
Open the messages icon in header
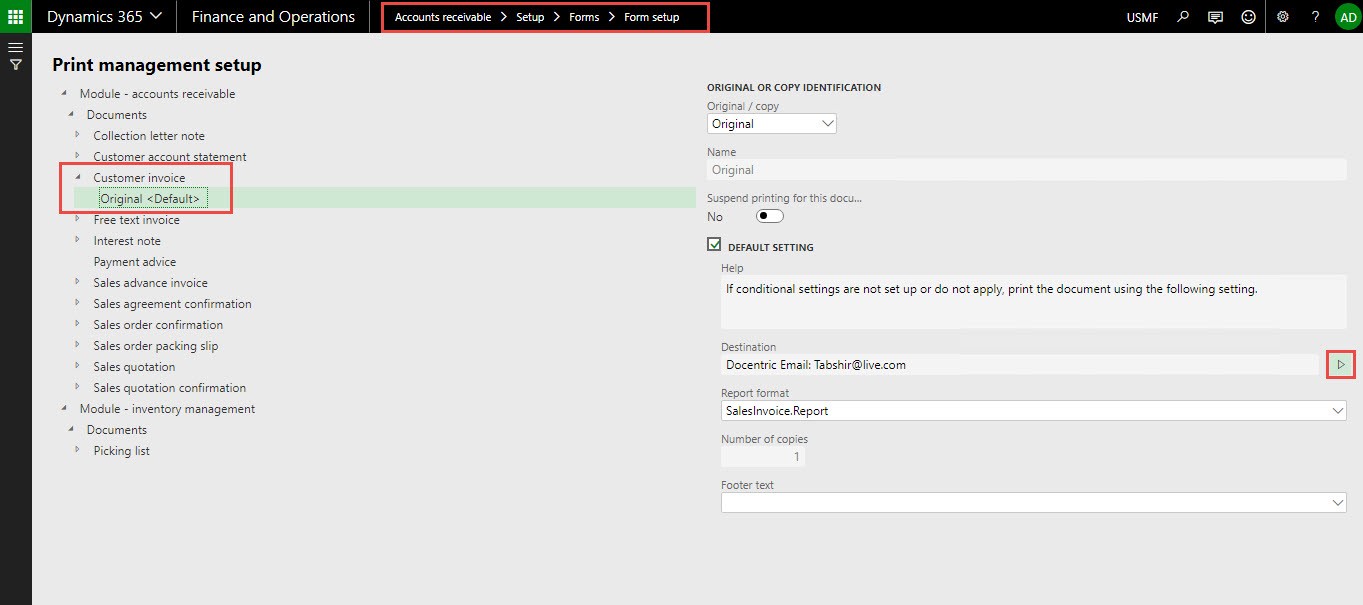pyautogui.click(x=1215, y=17)
